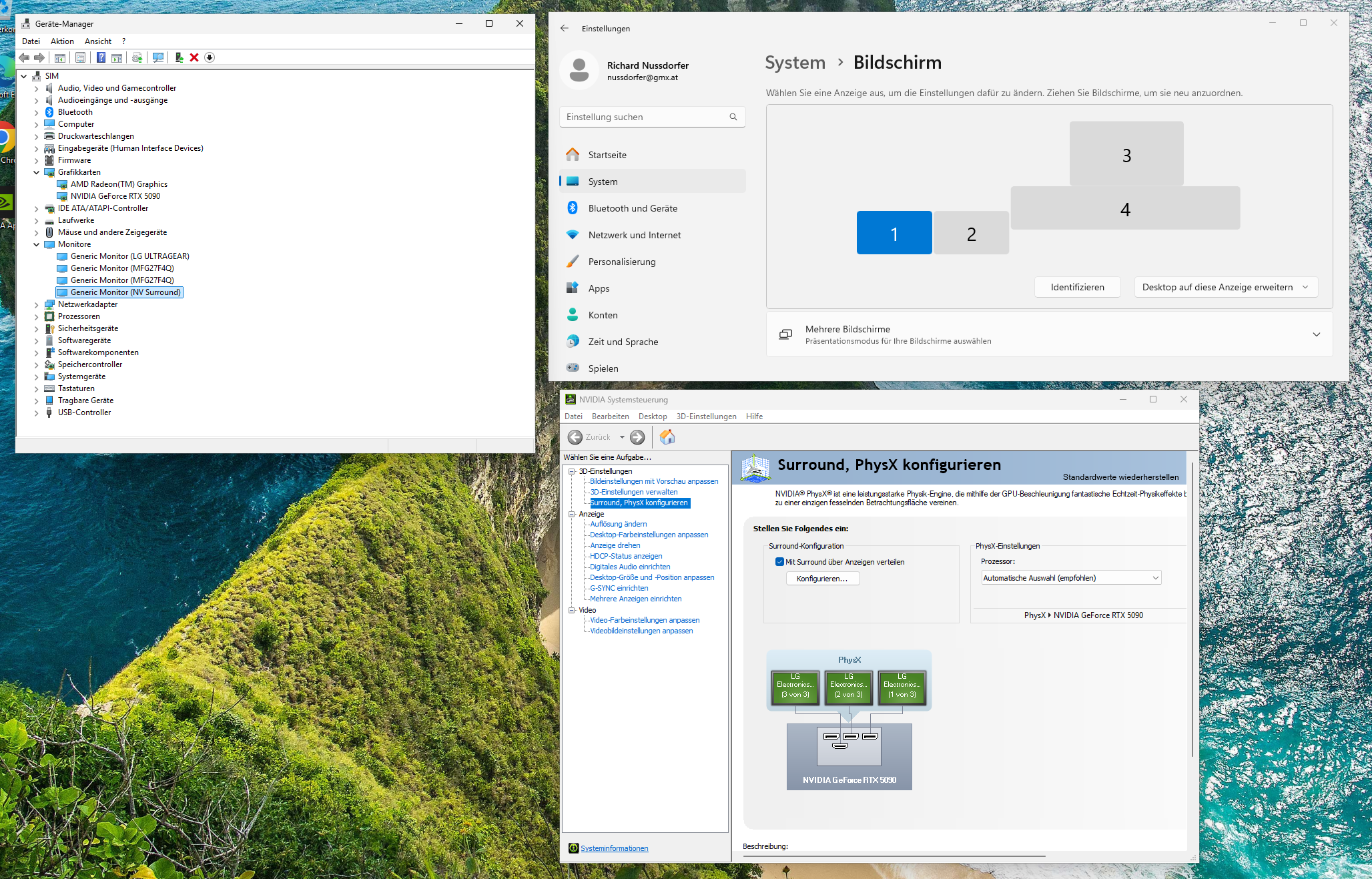Image resolution: width=1372 pixels, height=879 pixels.
Task: Open Apps from the Einstellungen sidebar
Action: tap(598, 288)
